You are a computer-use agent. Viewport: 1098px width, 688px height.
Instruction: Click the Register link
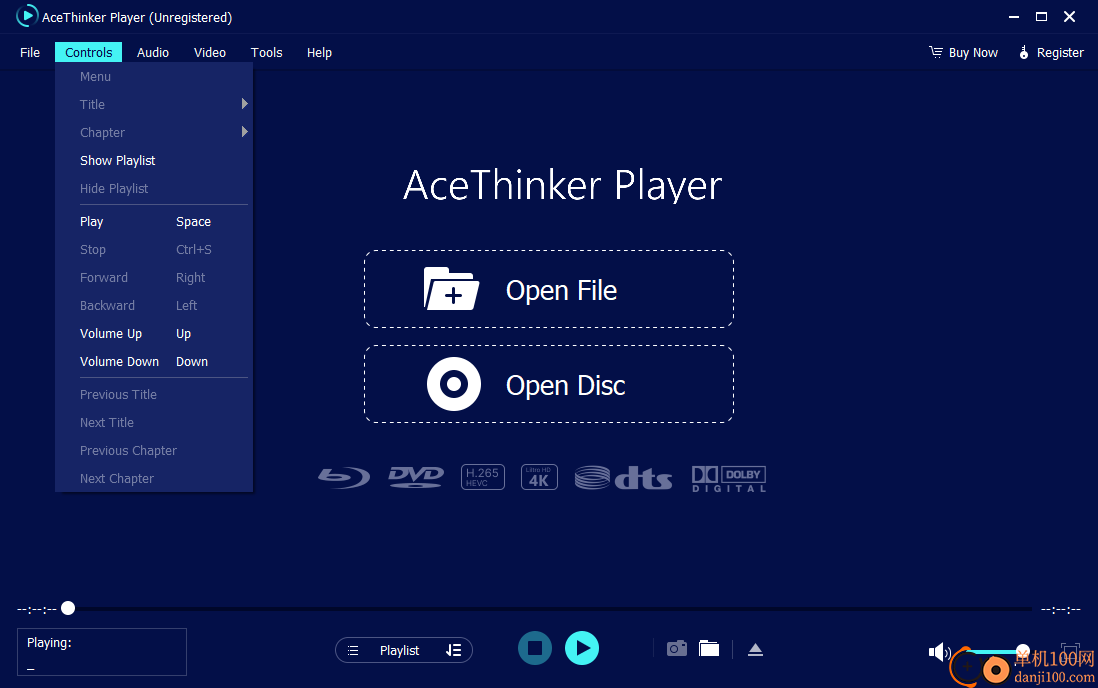tap(1059, 53)
